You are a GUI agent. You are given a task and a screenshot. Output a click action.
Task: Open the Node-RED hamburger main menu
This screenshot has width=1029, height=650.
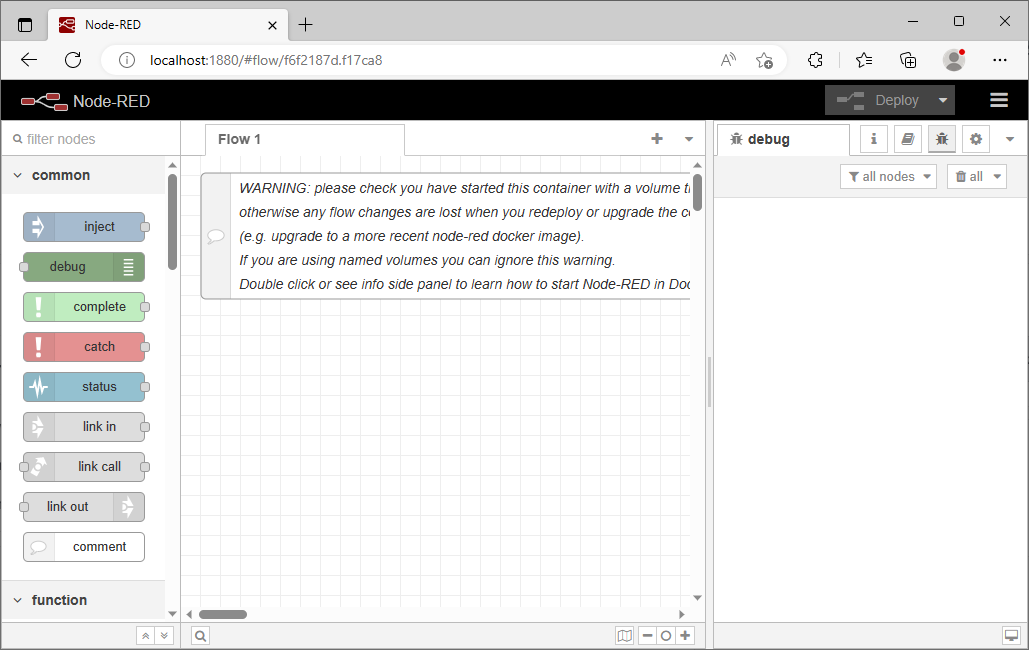[999, 100]
